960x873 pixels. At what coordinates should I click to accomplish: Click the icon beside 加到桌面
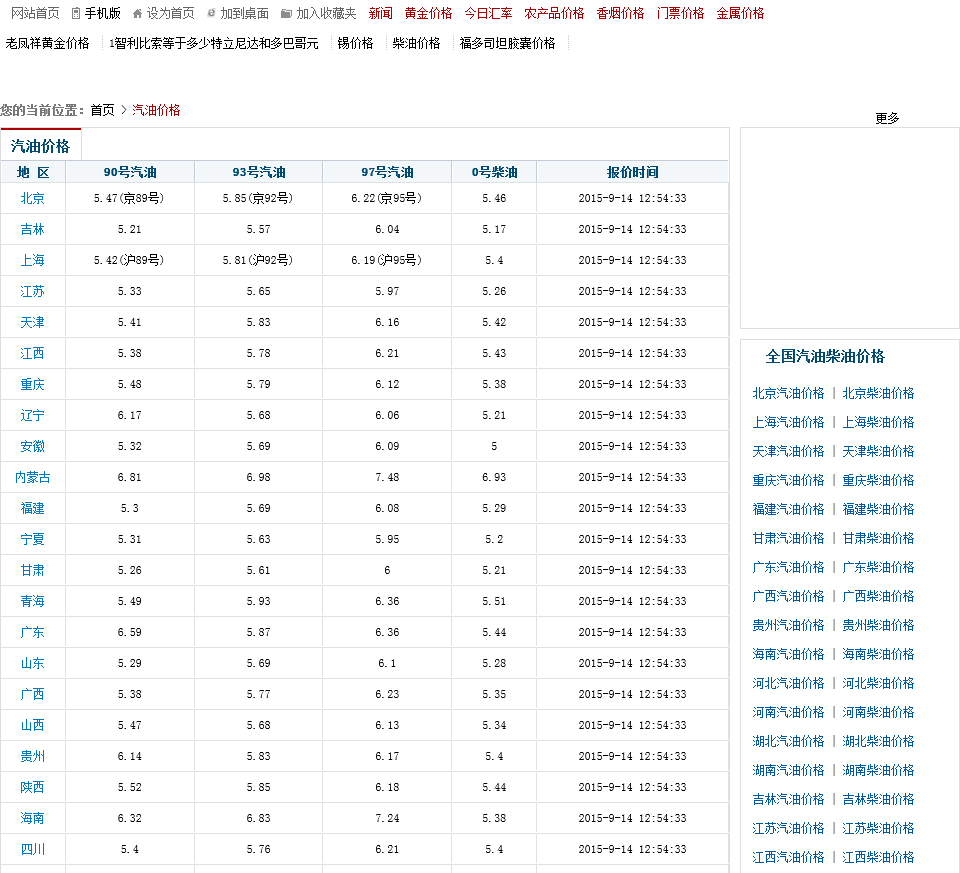[211, 13]
